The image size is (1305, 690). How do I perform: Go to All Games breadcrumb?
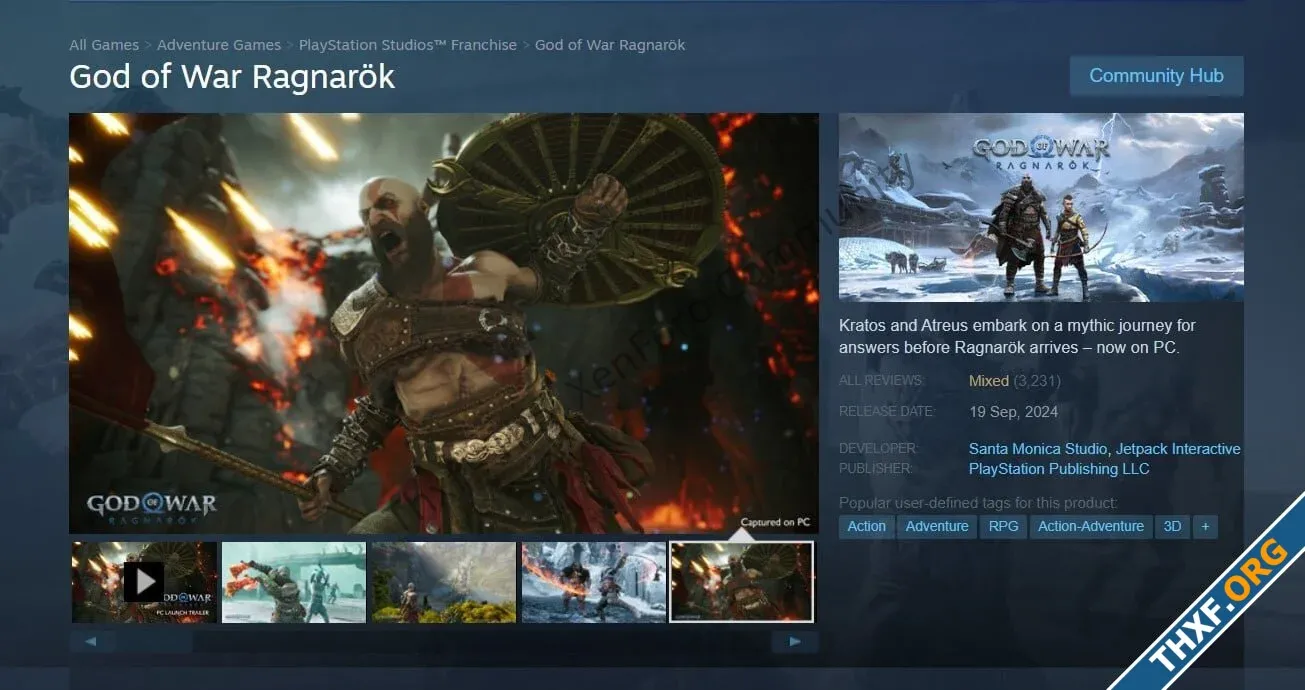tap(104, 45)
